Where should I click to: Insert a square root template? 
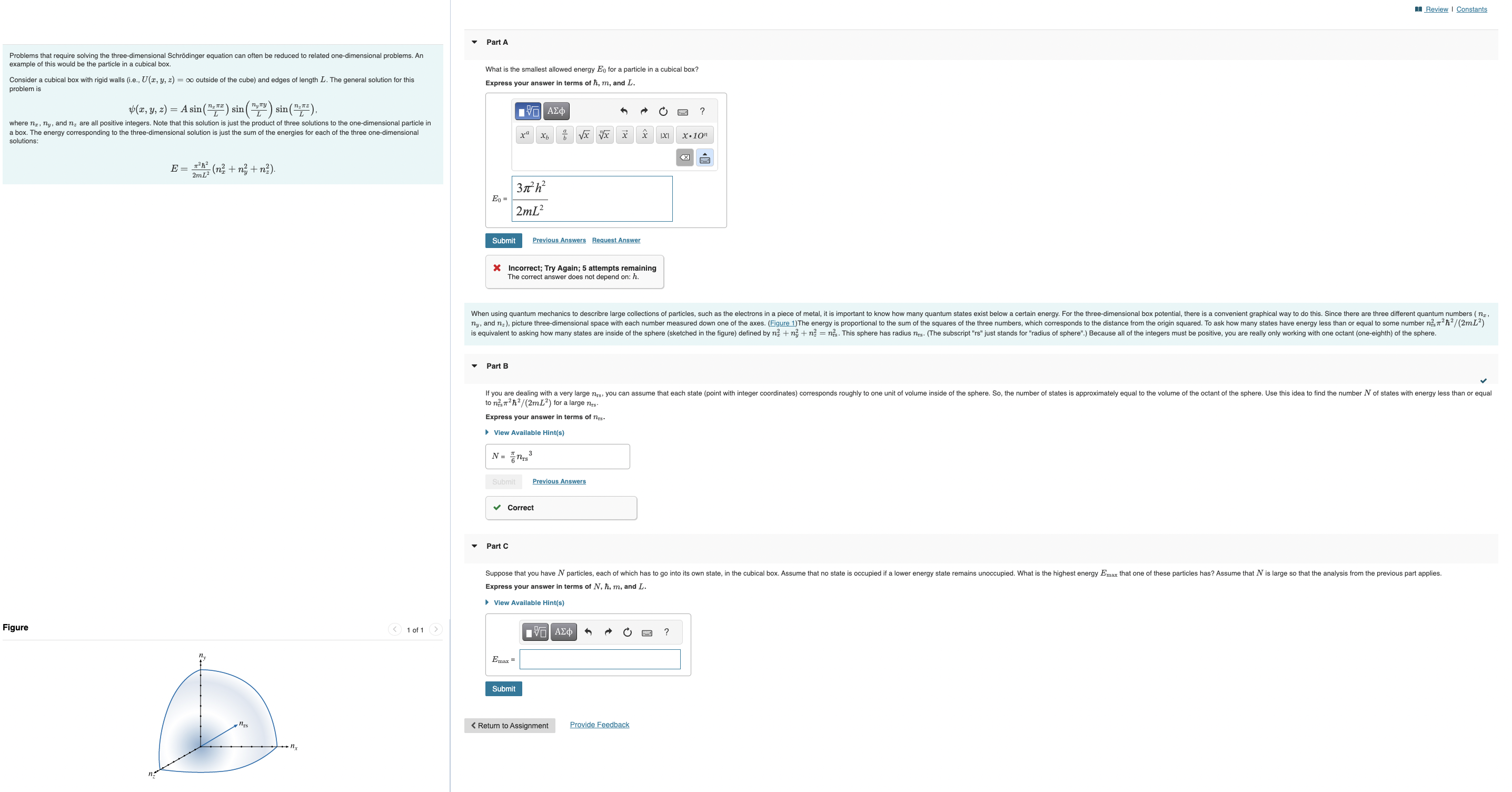click(x=584, y=136)
